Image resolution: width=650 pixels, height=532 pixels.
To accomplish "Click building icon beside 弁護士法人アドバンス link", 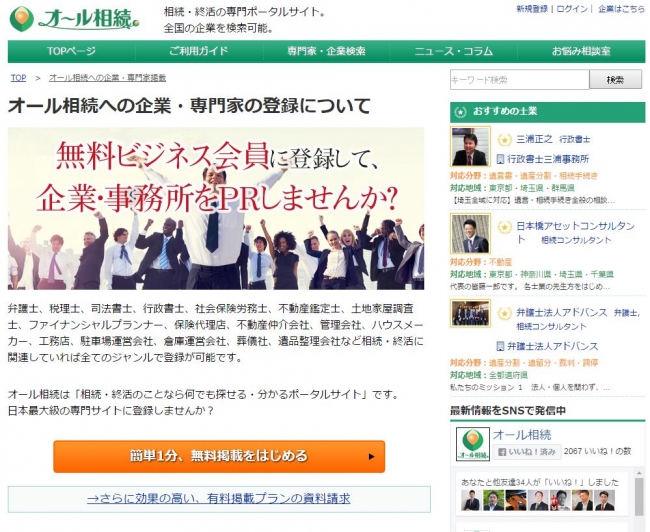I will click(500, 346).
